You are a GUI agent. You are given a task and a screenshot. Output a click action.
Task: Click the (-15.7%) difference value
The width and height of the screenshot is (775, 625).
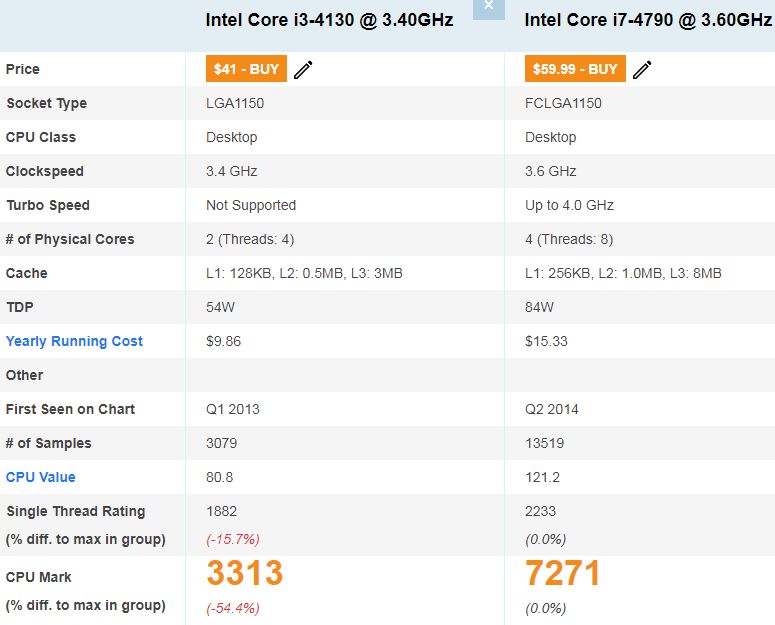tap(233, 540)
